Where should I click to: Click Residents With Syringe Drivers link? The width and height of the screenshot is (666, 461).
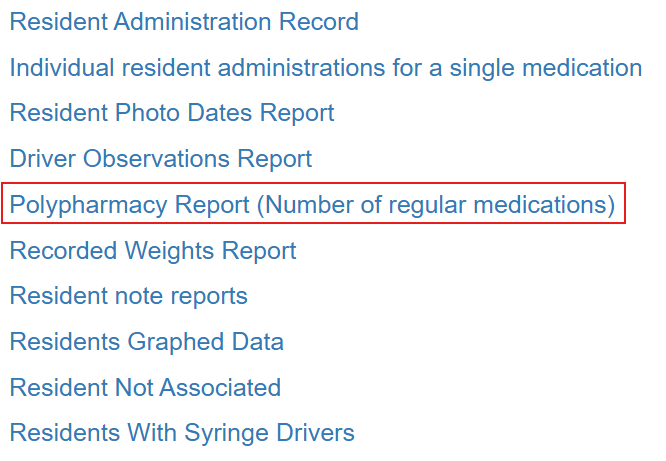[x=182, y=433]
